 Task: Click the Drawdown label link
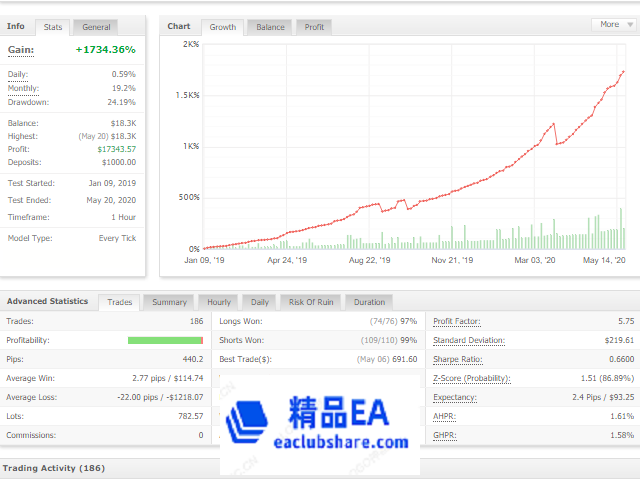(x=27, y=101)
